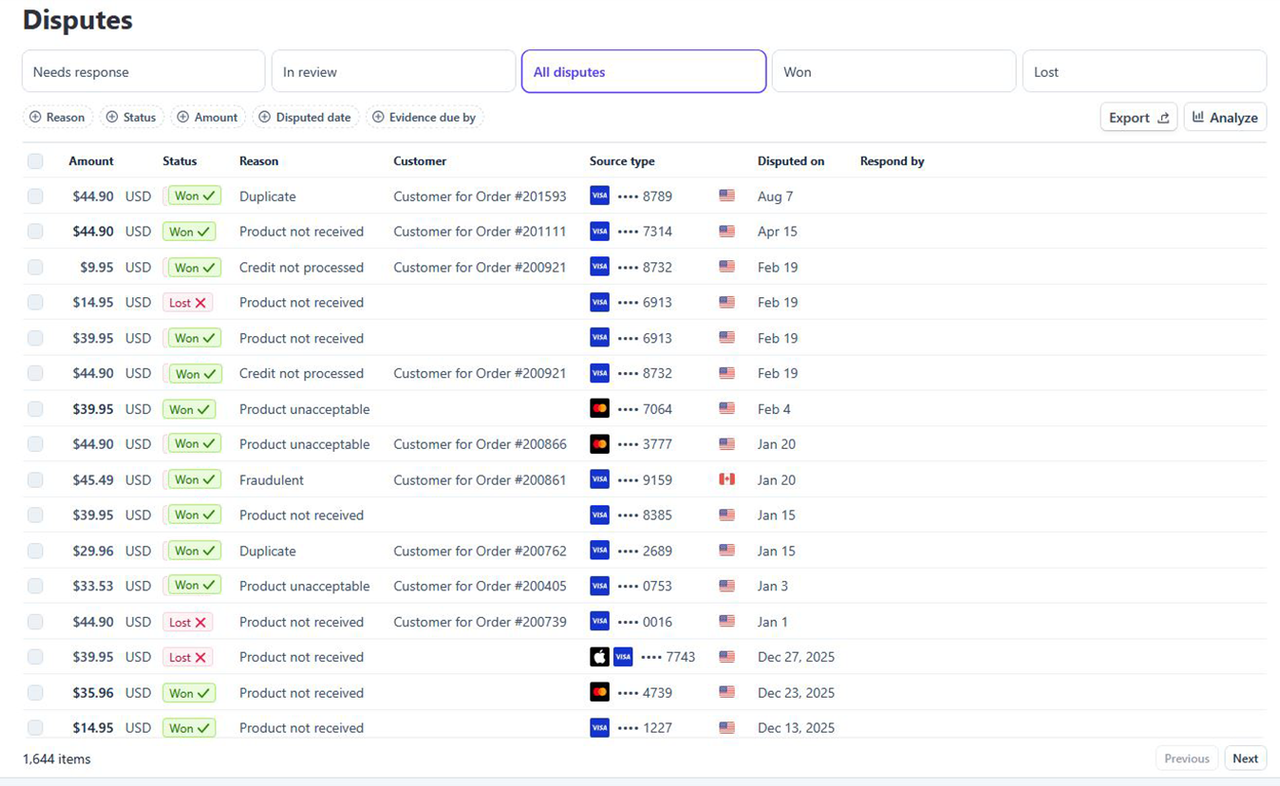Click the Mastercard icon for card 3777
1280x786 pixels.
pyautogui.click(x=599, y=444)
